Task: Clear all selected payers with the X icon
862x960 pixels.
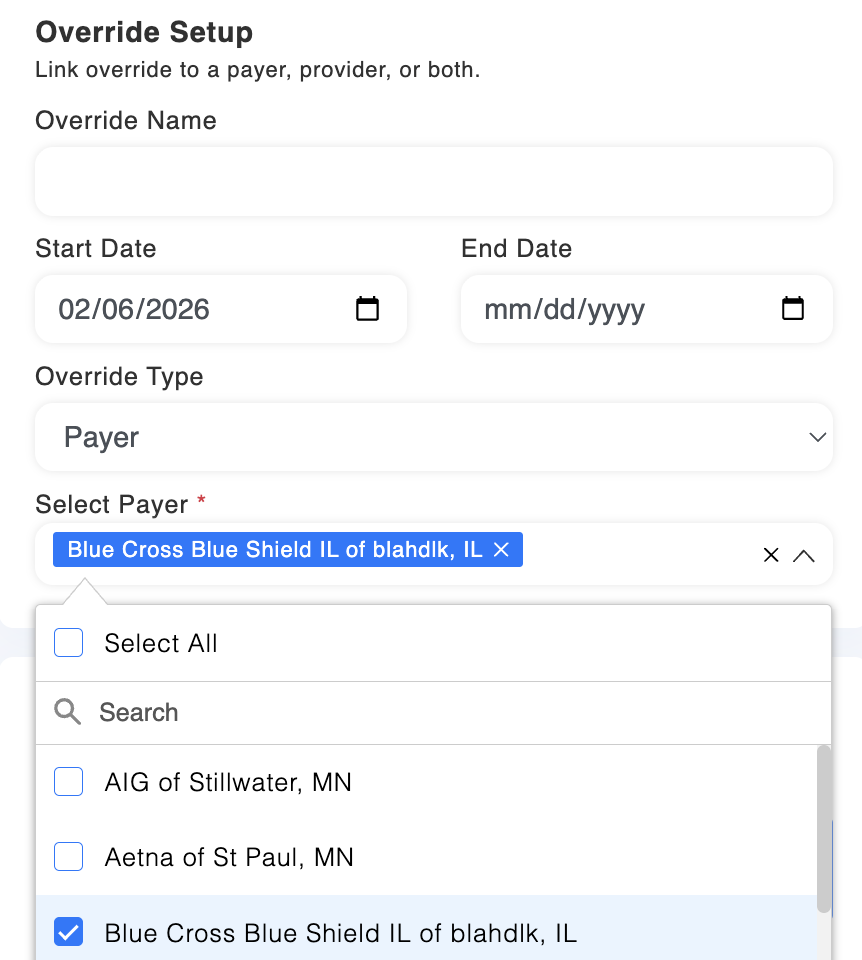Action: click(771, 555)
